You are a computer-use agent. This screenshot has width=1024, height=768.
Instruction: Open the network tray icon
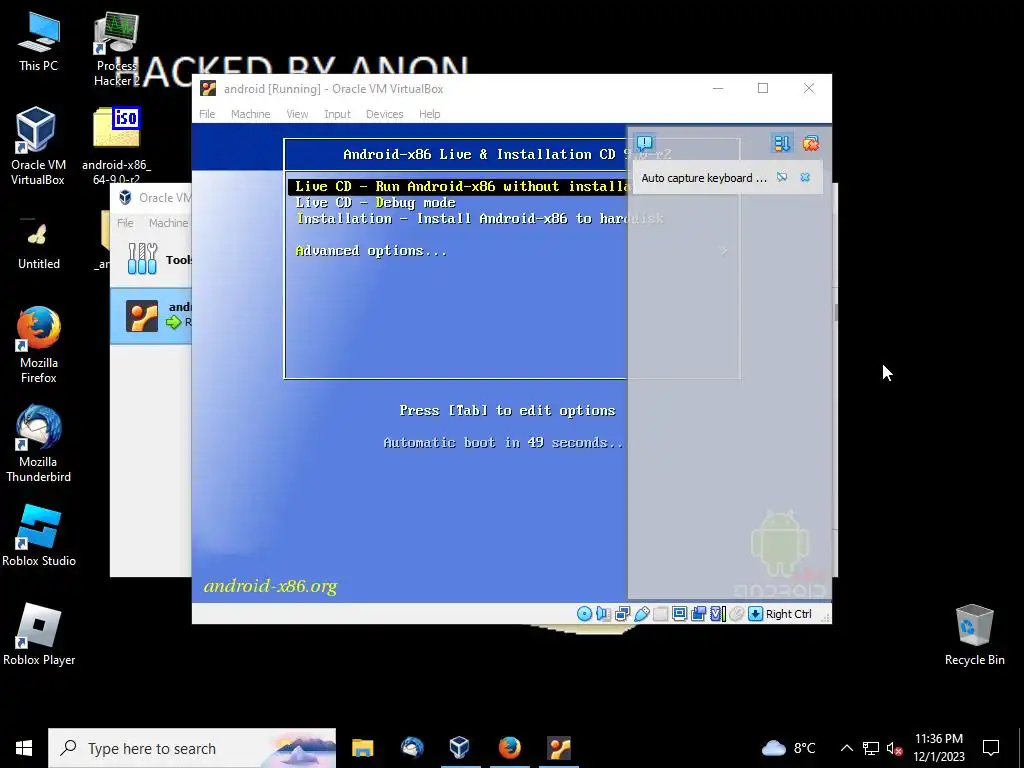pyautogui.click(x=871, y=748)
